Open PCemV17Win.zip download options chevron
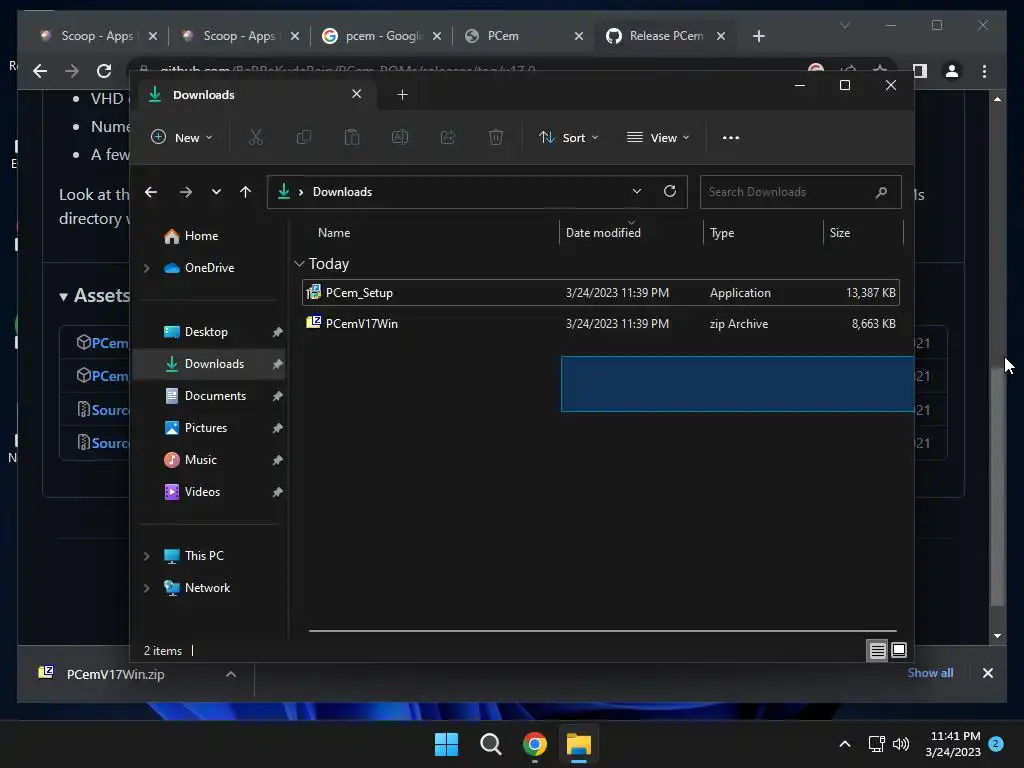Screen dimensions: 1024x768 [231, 674]
